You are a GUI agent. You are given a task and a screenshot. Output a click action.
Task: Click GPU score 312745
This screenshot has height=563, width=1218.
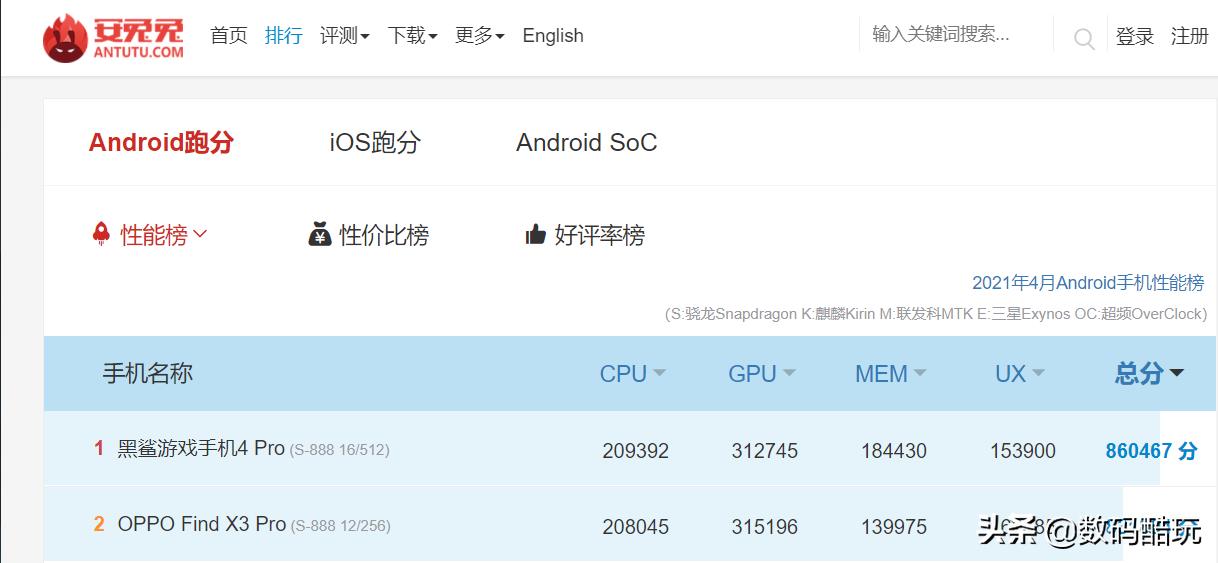pos(765,451)
